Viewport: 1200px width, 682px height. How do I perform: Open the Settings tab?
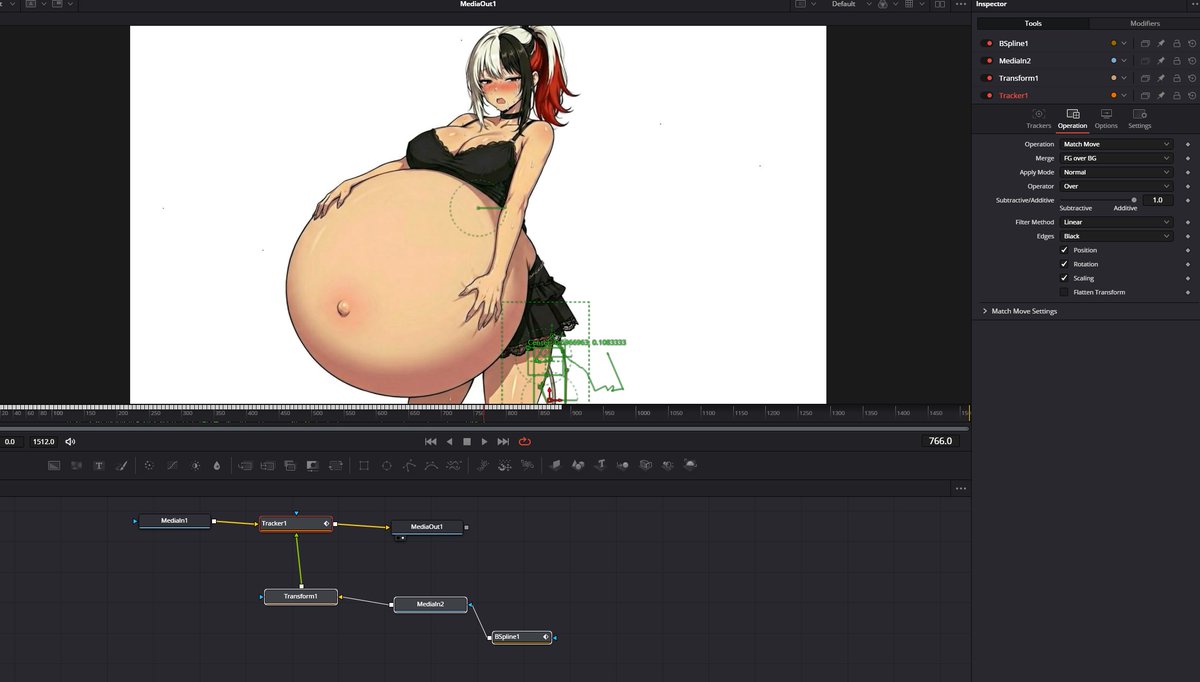click(1140, 119)
